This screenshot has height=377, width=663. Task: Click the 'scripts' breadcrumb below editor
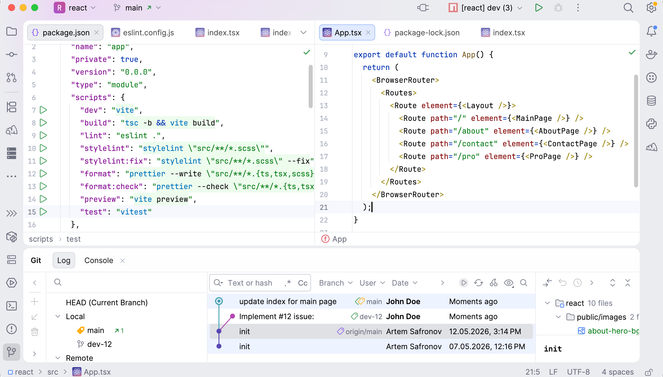click(x=41, y=239)
